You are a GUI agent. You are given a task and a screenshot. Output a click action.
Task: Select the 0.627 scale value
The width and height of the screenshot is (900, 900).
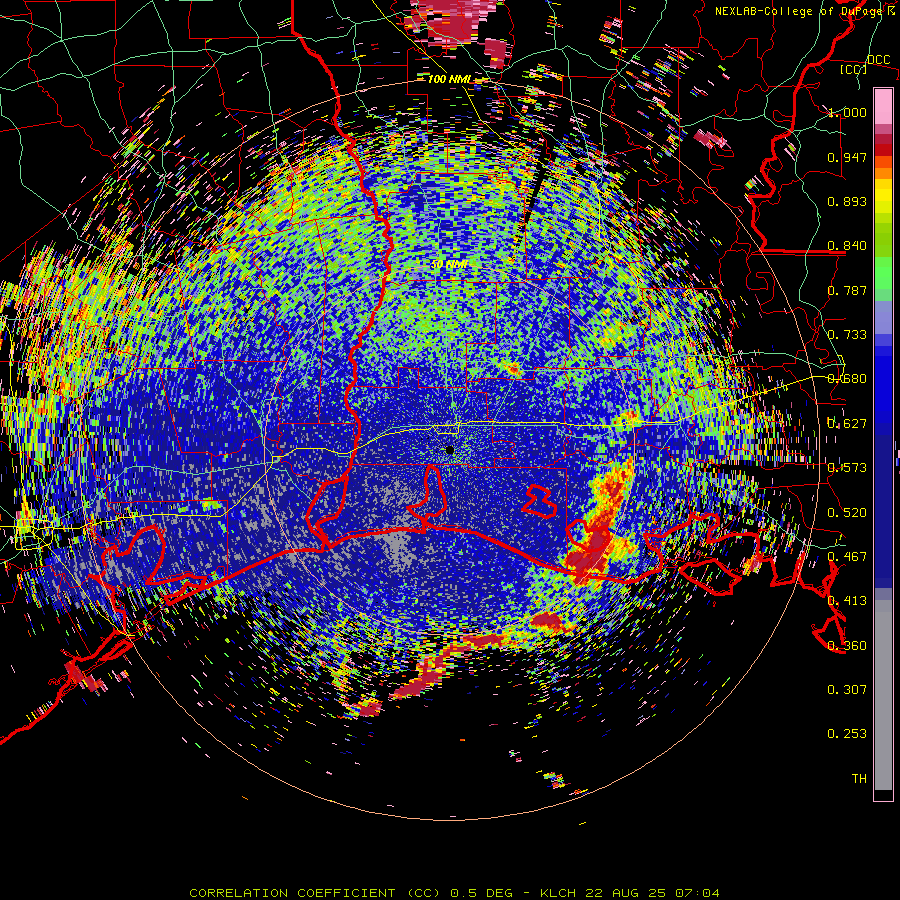click(847, 424)
